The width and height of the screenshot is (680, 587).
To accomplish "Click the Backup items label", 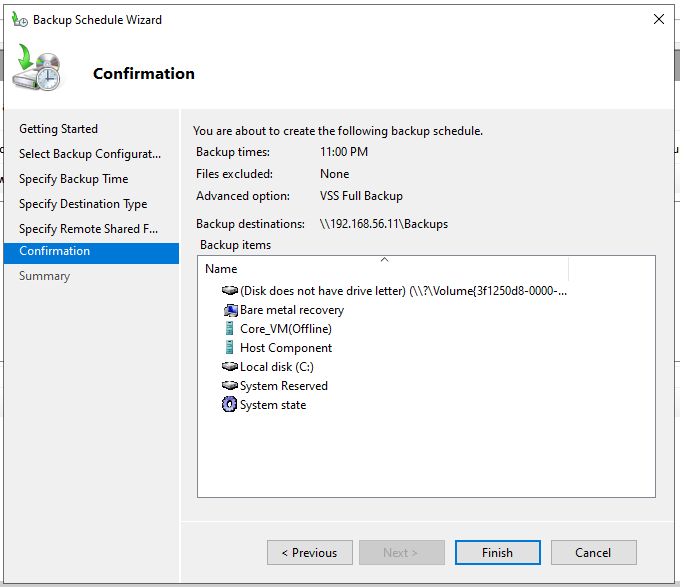I will pos(235,245).
